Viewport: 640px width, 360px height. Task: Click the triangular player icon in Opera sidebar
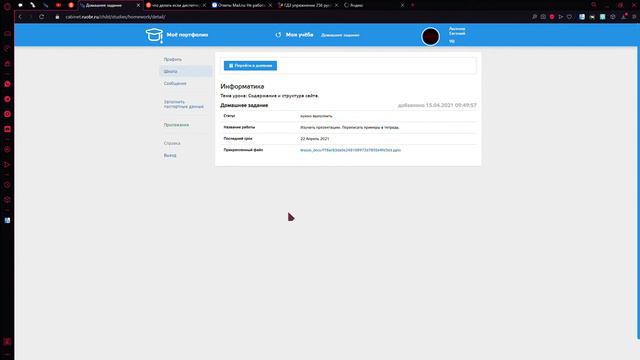tap(7, 164)
